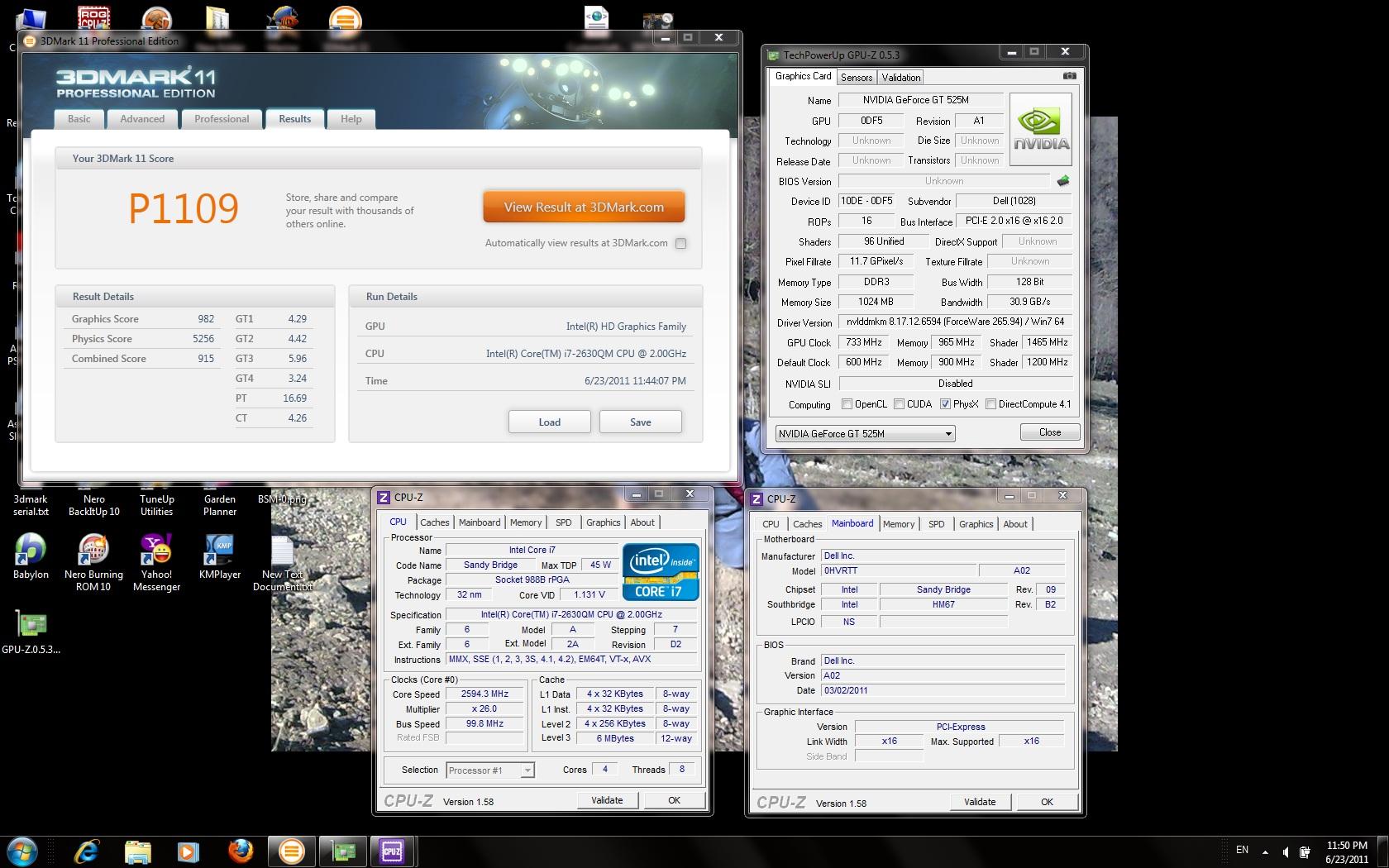The width and height of the screenshot is (1389, 868).
Task: Click Validate in the left CPU-Z window
Action: 607,800
